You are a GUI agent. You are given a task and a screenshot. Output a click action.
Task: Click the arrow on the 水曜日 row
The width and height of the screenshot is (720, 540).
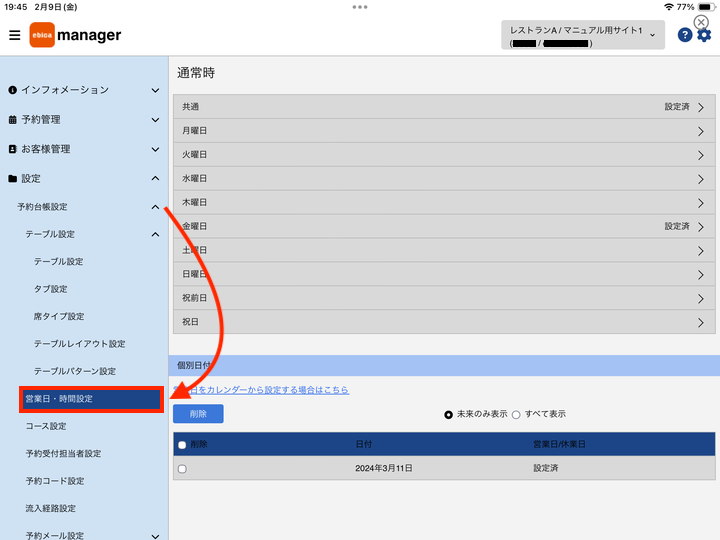tap(701, 179)
